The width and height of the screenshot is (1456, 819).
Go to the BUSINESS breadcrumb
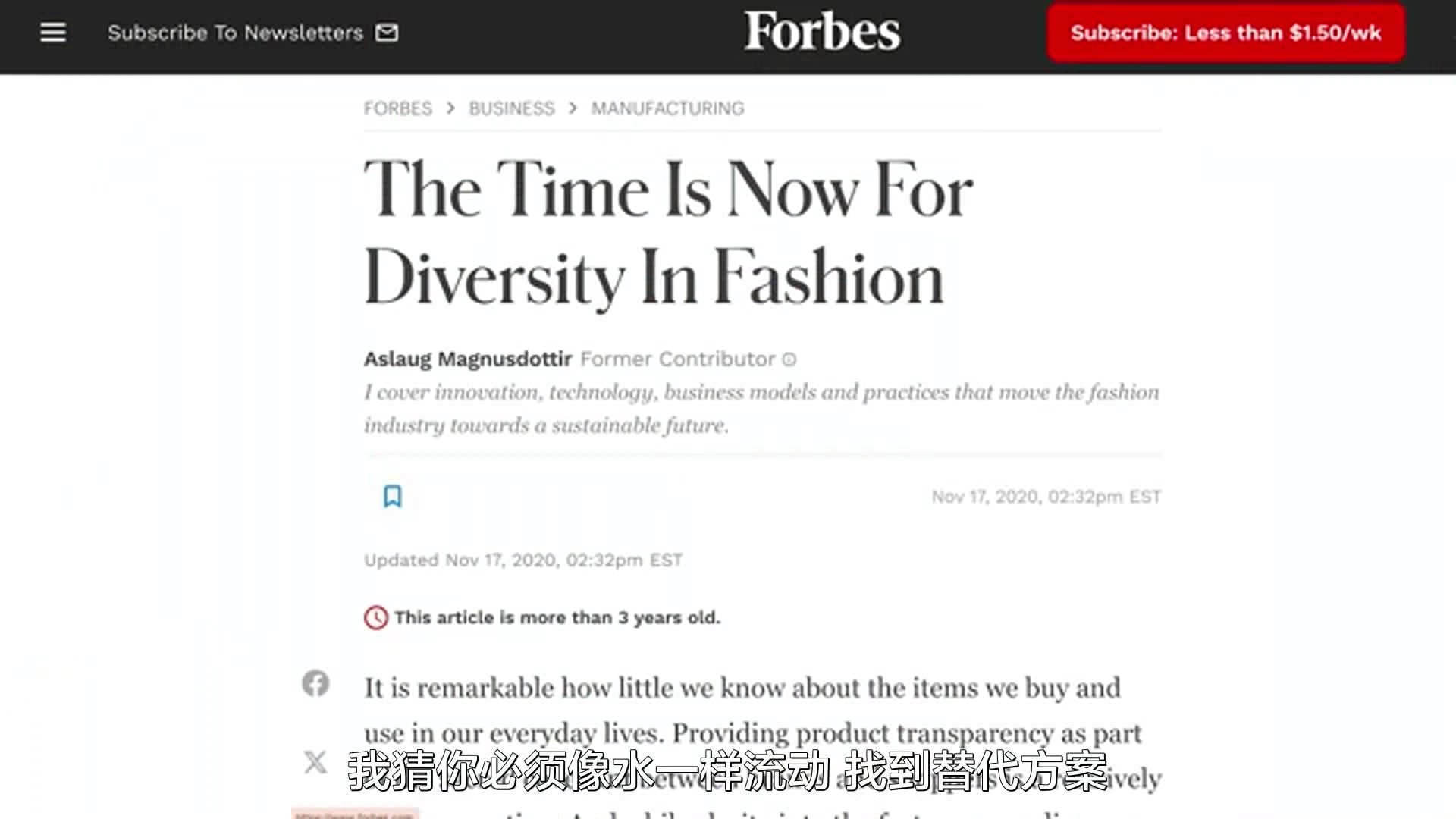point(512,108)
